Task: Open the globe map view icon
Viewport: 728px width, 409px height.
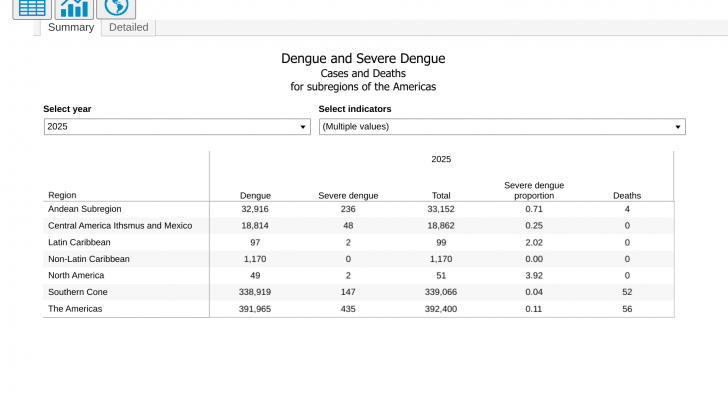Action: (116, 8)
